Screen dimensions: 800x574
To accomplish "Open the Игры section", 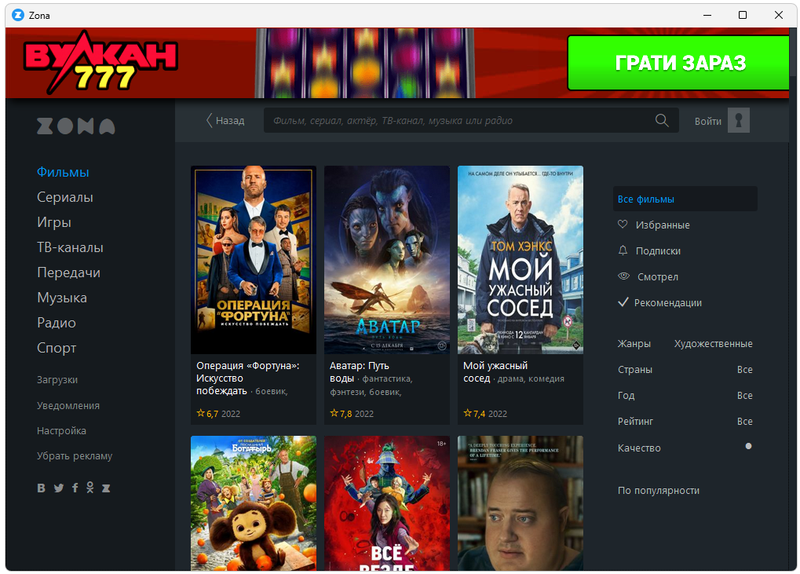I will click(x=54, y=222).
